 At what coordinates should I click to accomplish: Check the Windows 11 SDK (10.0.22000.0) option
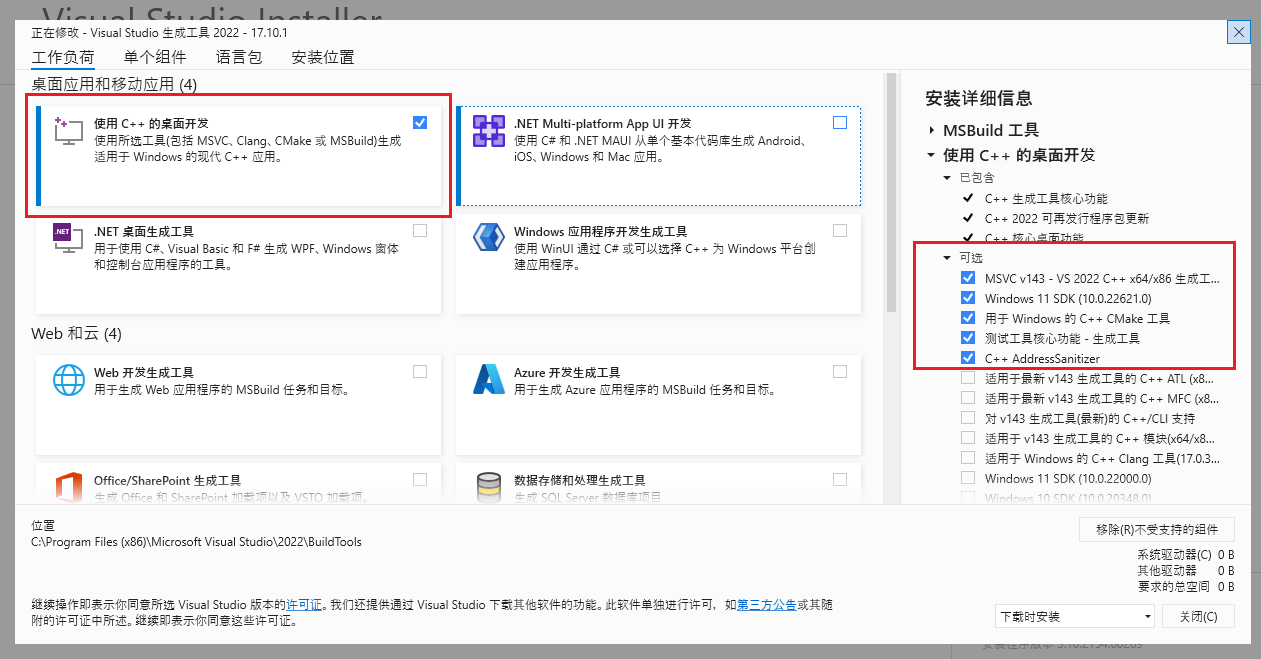[968, 478]
